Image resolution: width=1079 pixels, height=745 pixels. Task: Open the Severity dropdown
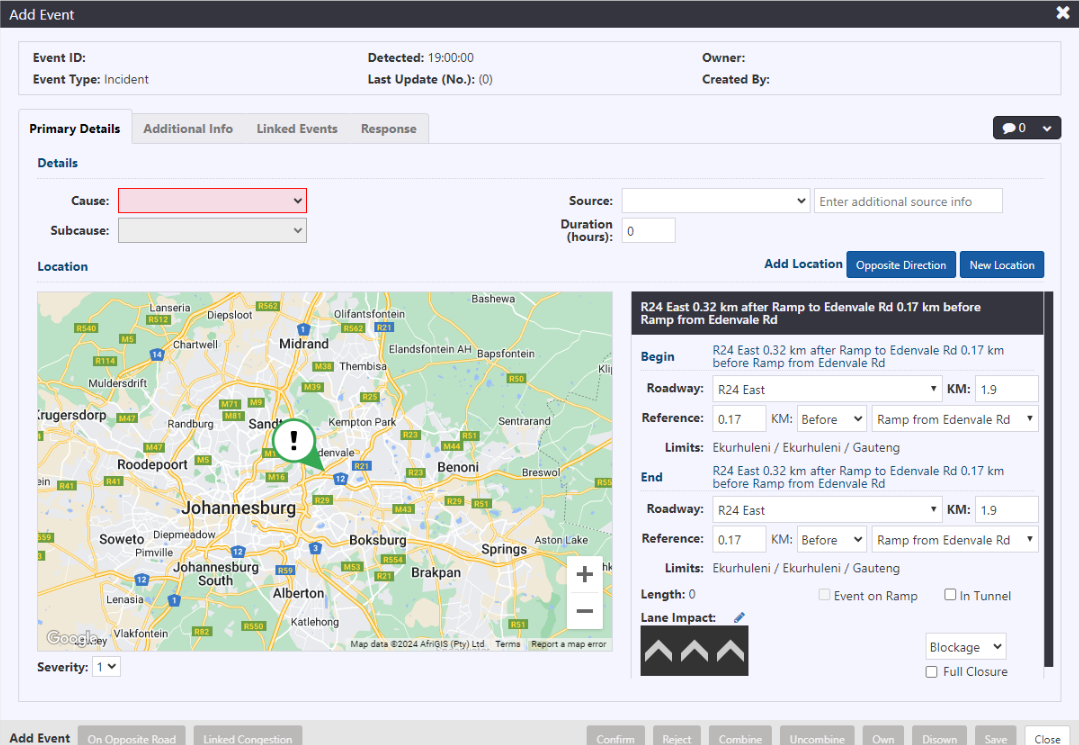106,666
